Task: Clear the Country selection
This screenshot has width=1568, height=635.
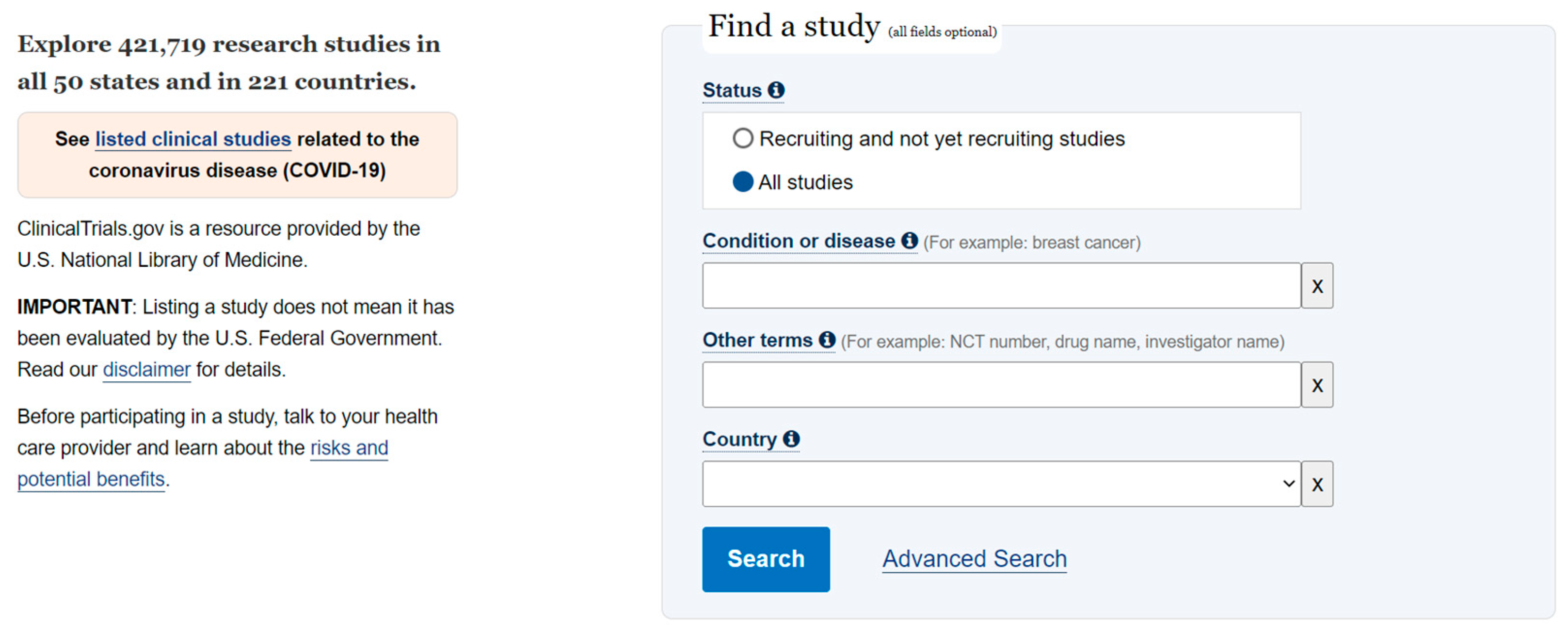Action: pyautogui.click(x=1317, y=484)
